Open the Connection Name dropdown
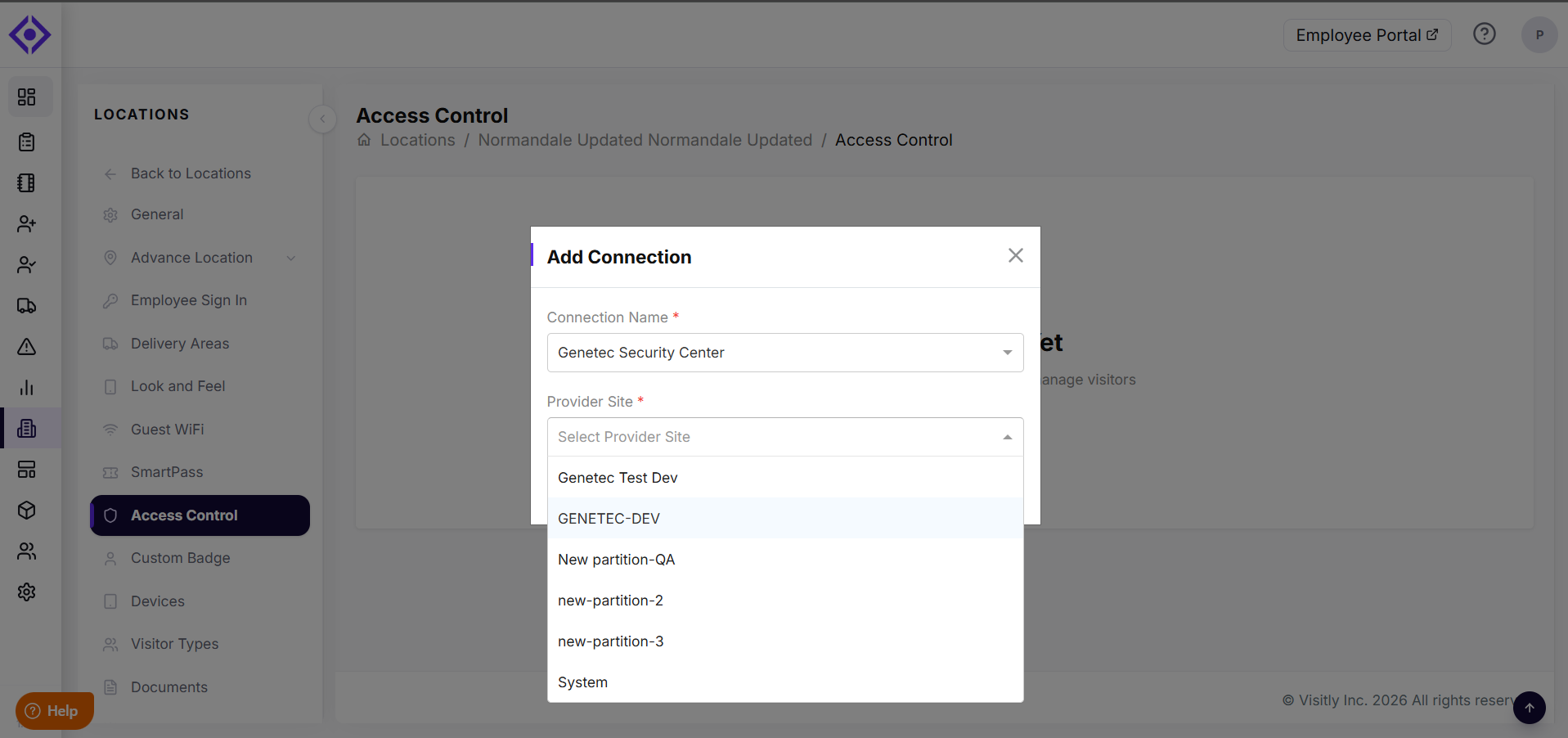Screen dimensions: 1568x738 784,353
